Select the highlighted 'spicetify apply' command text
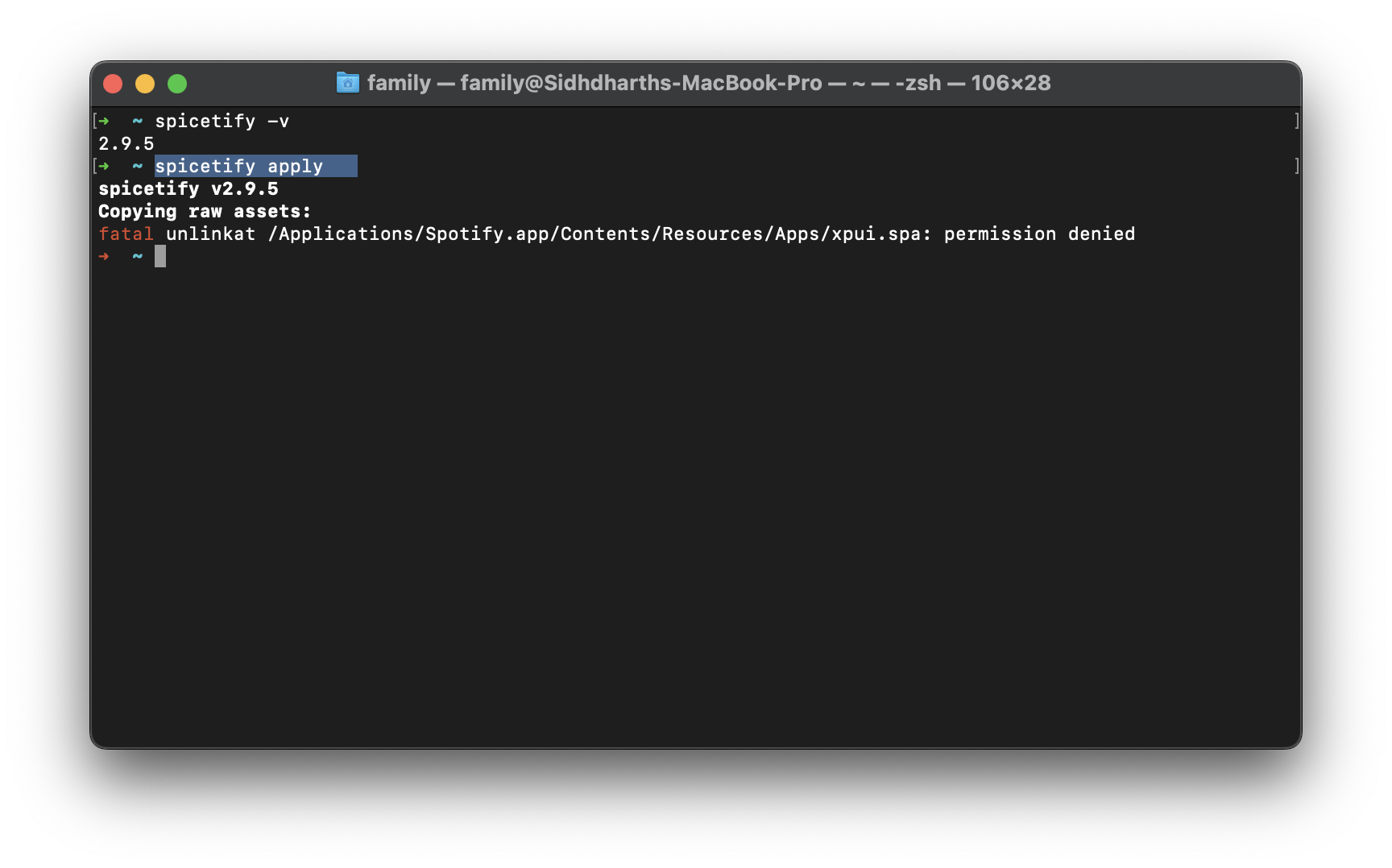Viewport: 1392px width, 868px height. (239, 166)
